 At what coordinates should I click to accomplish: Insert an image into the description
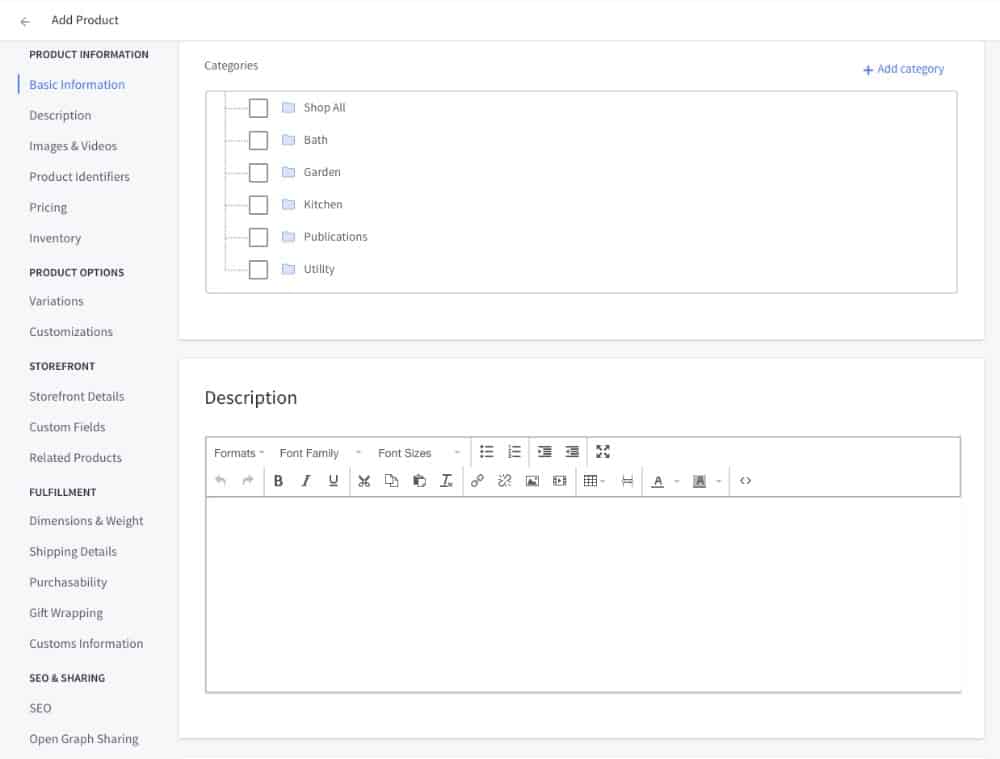click(532, 481)
